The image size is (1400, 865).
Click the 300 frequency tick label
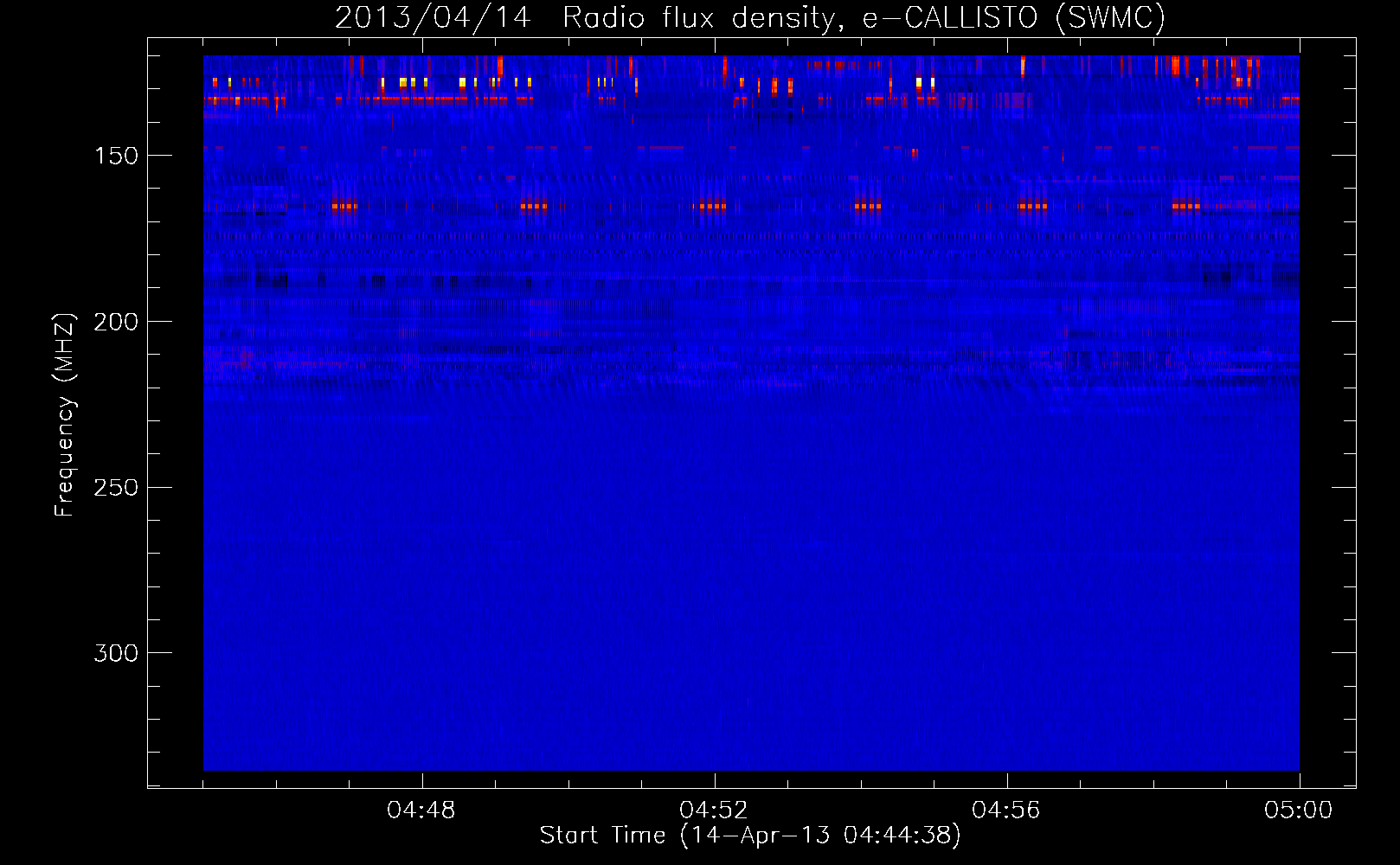pos(116,653)
